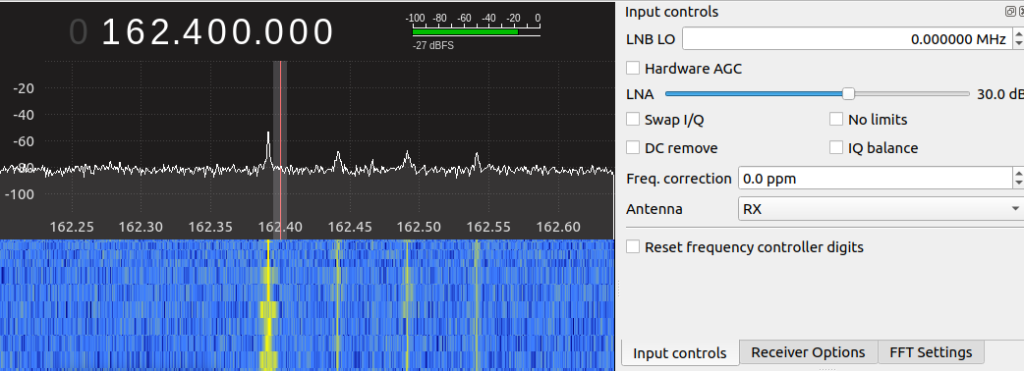This screenshot has height=371, width=1024.
Task: Turn on IQ balance
Action: (836, 148)
